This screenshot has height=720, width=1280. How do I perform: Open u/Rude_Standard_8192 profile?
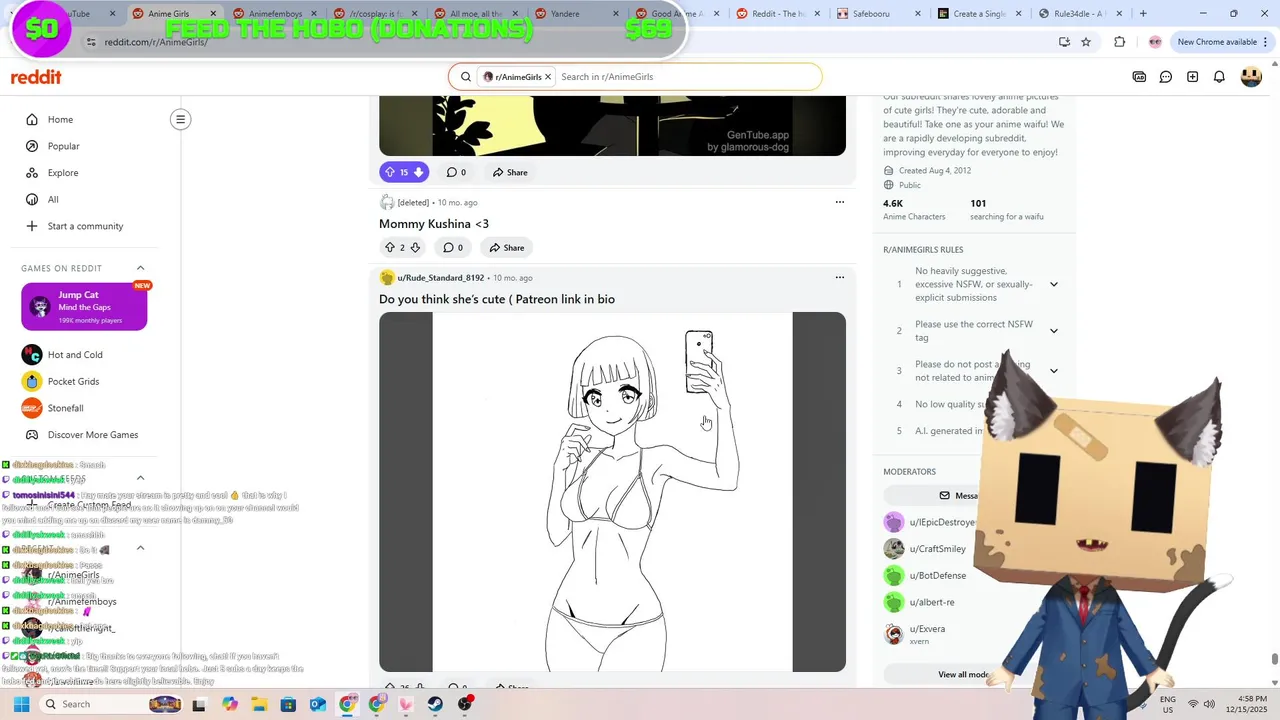point(440,278)
